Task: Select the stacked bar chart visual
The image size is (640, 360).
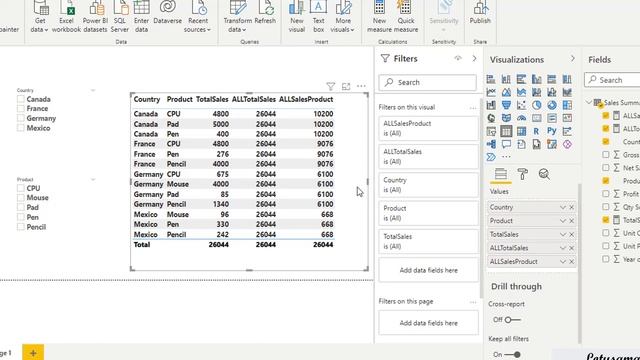Action: click(491, 79)
